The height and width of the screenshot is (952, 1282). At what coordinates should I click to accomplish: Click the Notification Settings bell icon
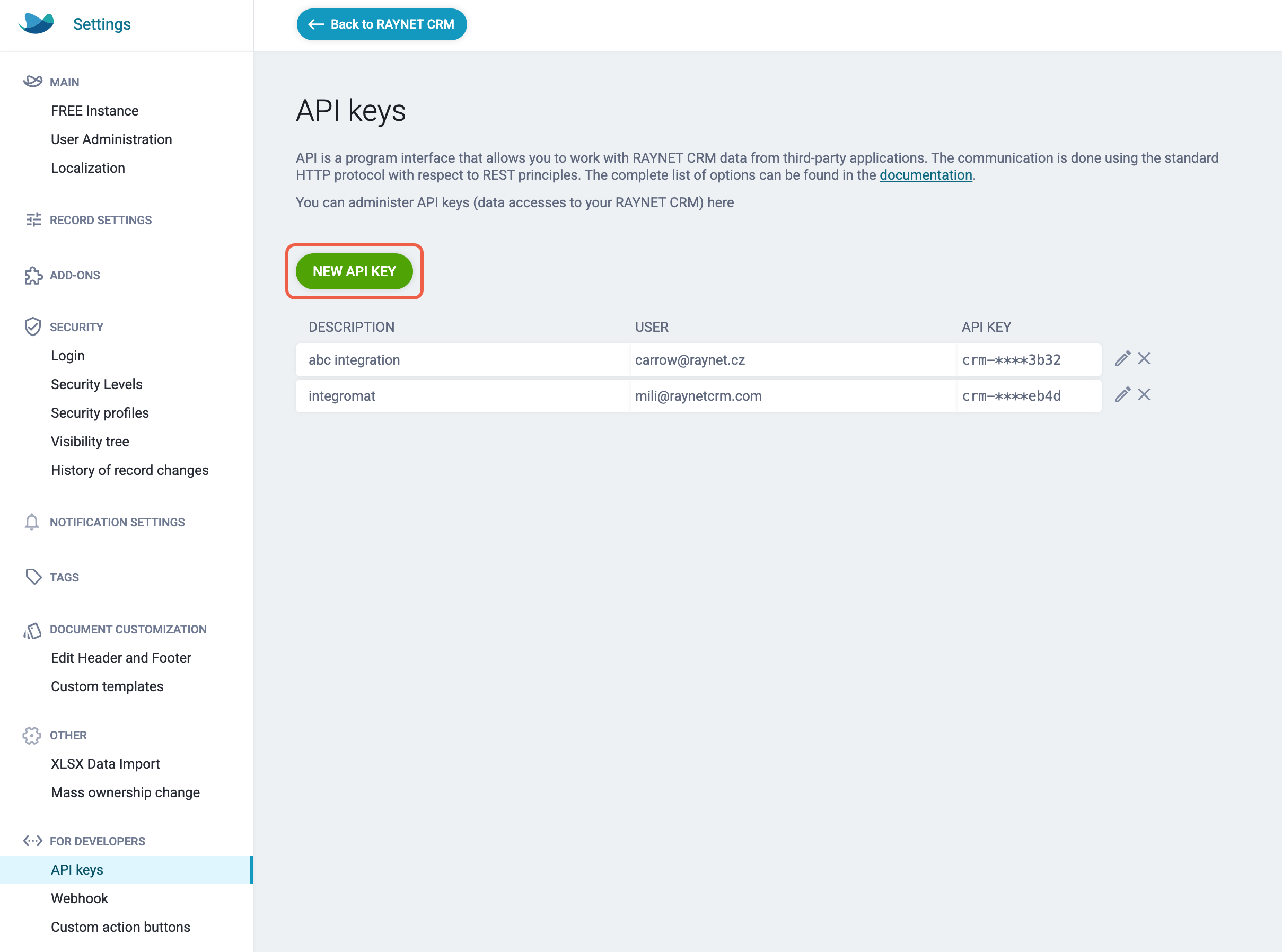pyautogui.click(x=32, y=522)
